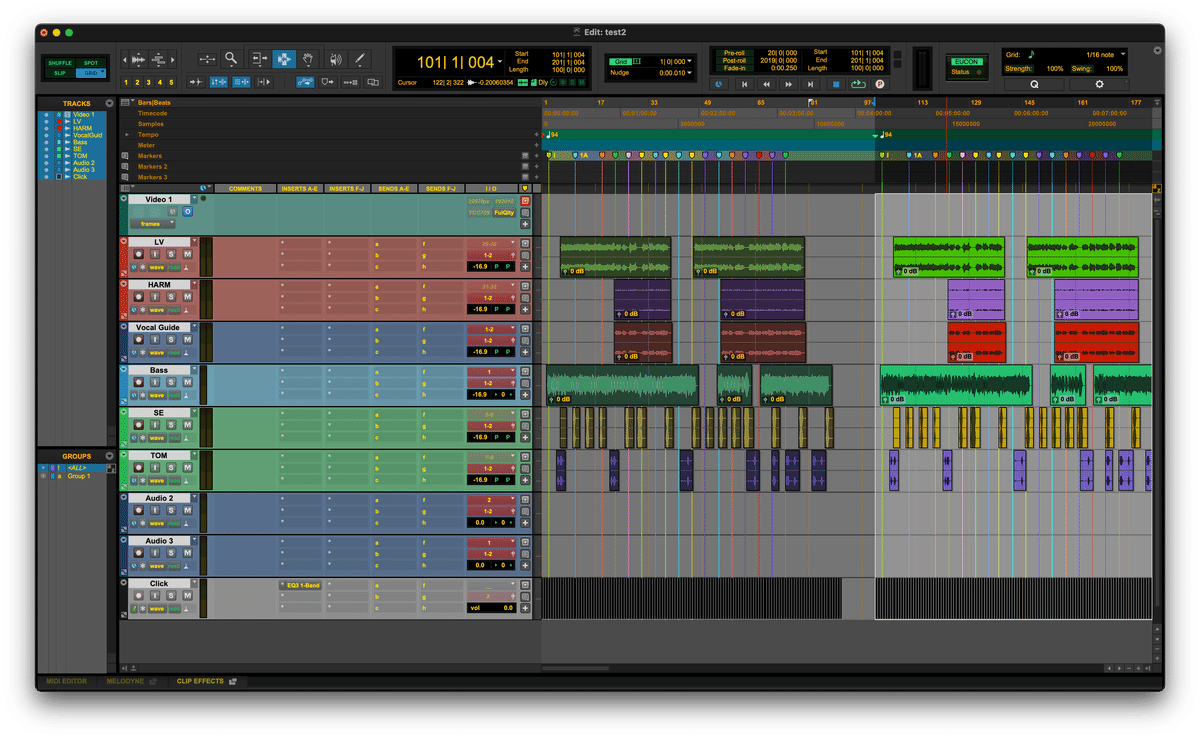The height and width of the screenshot is (738, 1200).
Task: Click the Online sync clock icon
Action: tap(719, 85)
